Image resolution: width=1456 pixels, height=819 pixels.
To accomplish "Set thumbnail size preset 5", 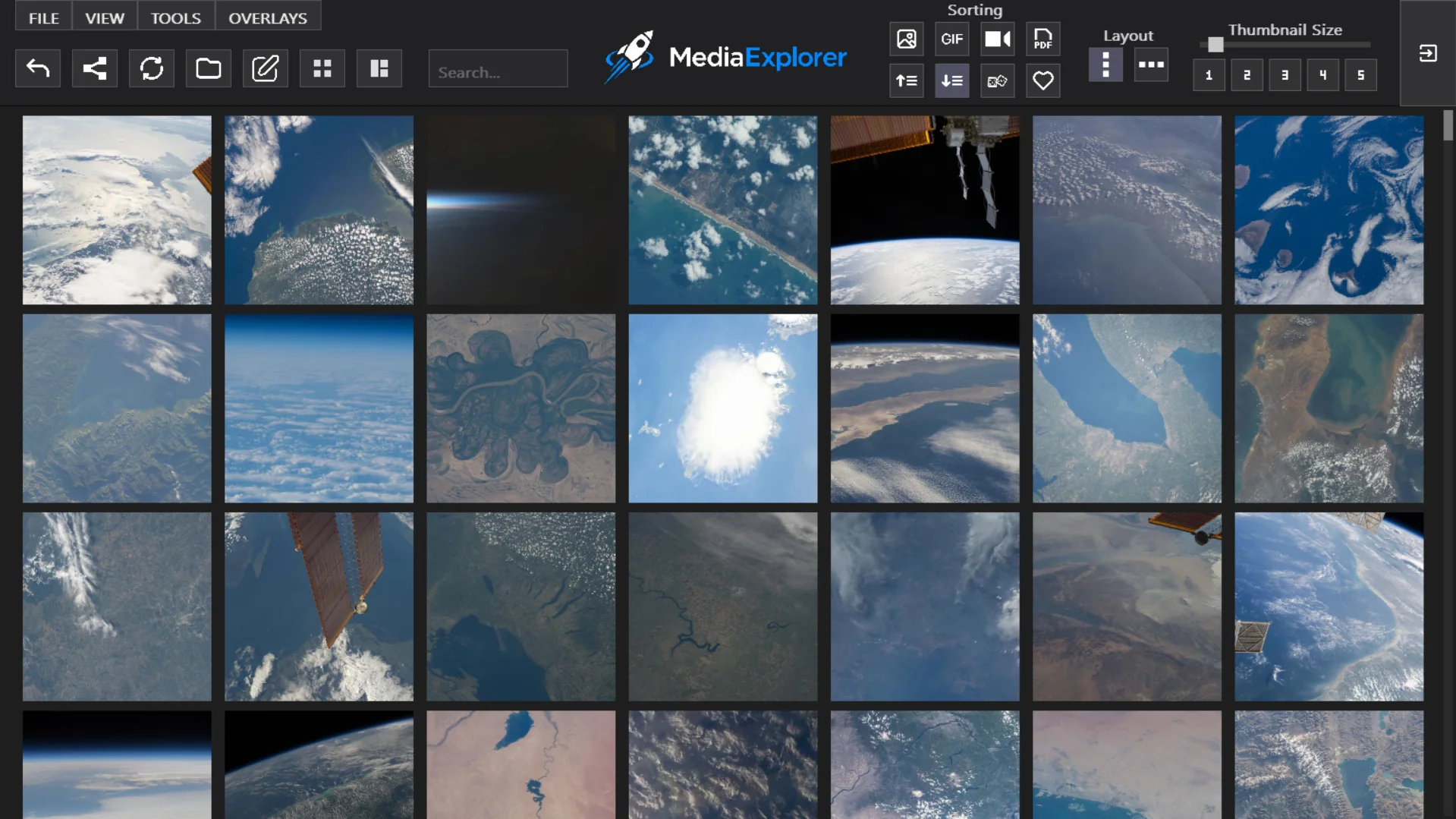I will click(1360, 75).
